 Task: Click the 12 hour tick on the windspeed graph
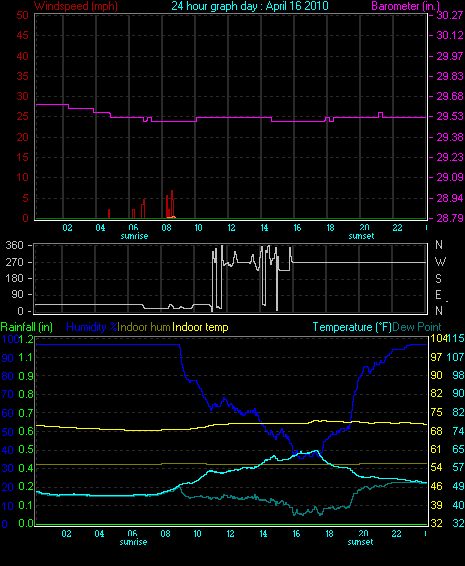pyautogui.click(x=231, y=228)
